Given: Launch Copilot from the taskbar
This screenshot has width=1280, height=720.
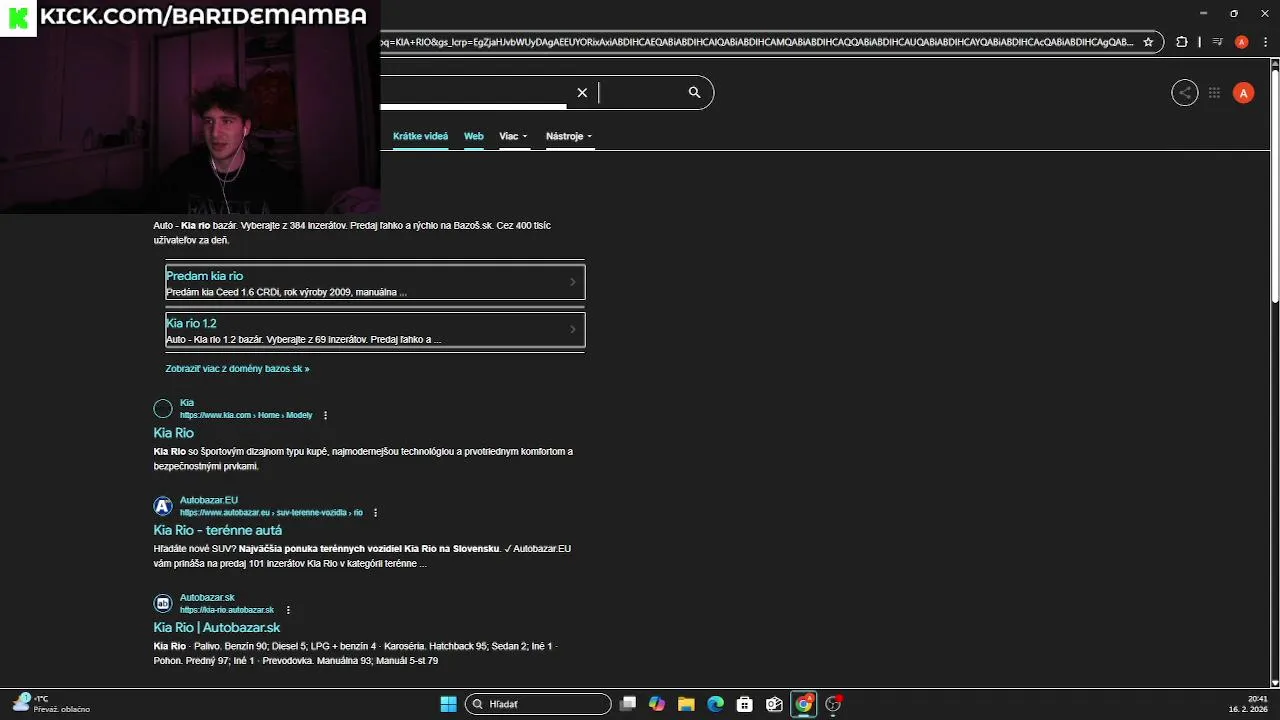Looking at the screenshot, I should click(x=657, y=704).
